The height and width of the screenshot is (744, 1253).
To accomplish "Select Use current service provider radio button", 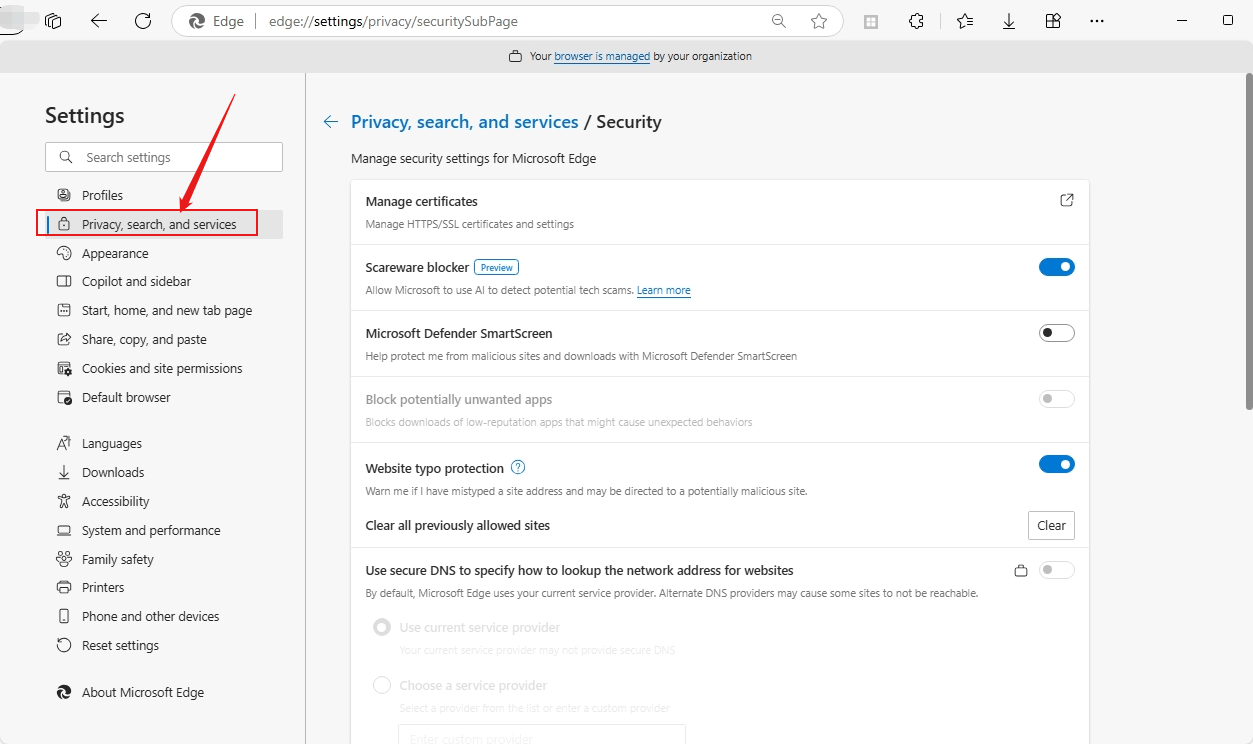I will 382,628.
